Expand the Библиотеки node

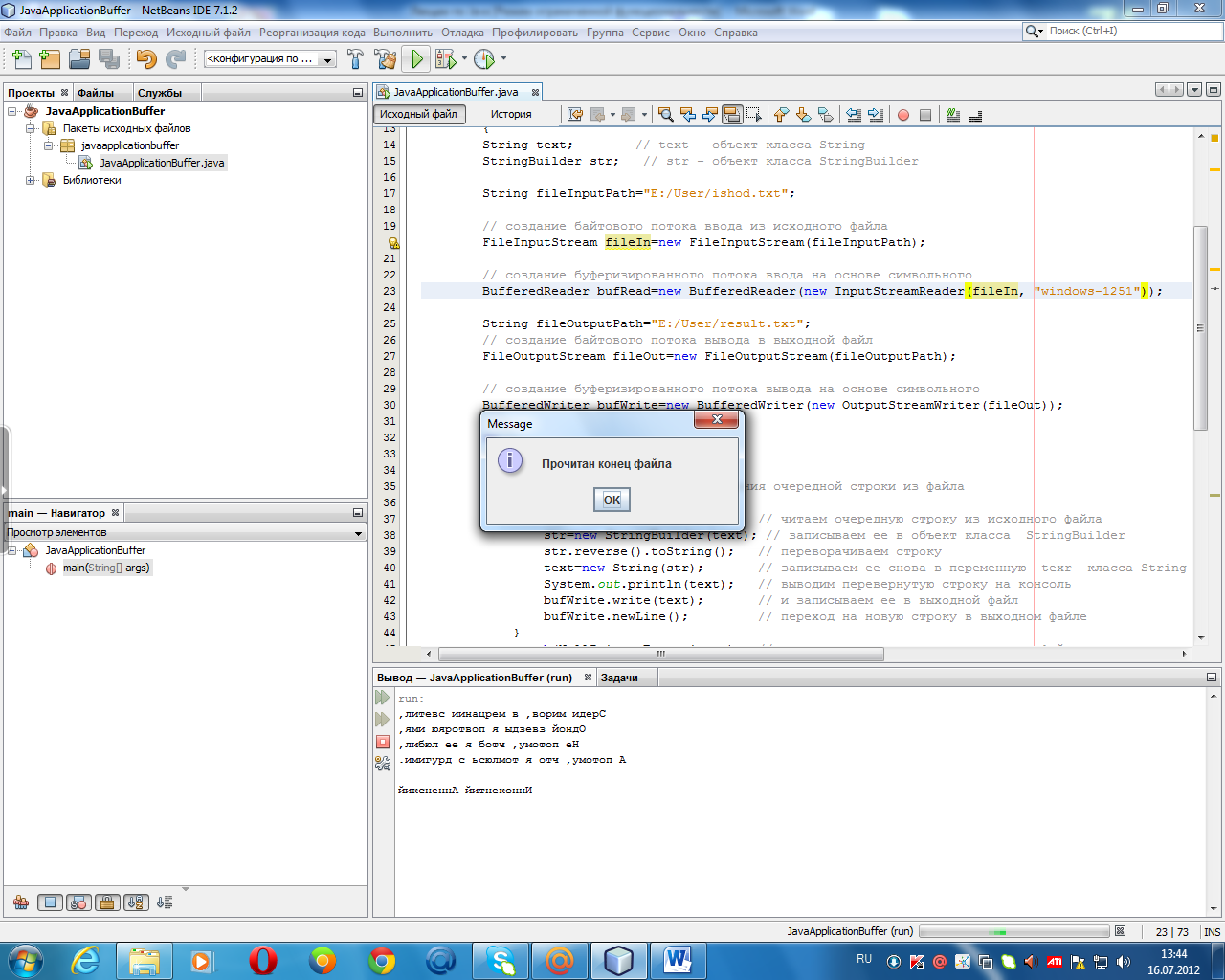(31, 180)
